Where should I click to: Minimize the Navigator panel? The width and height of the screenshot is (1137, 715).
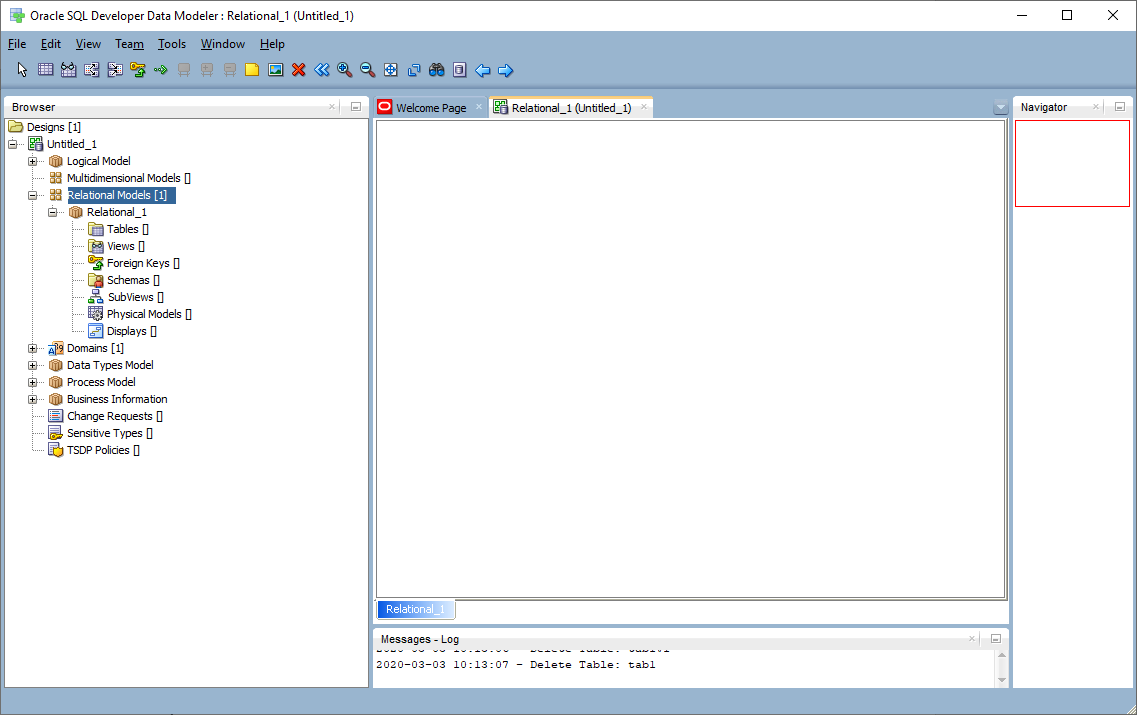tap(1120, 107)
